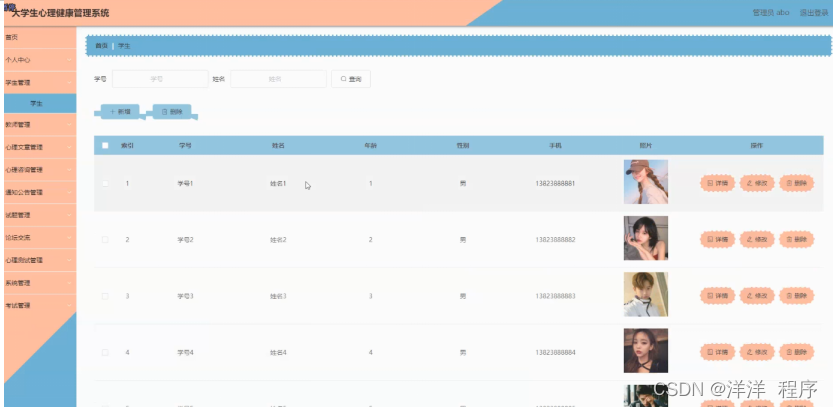The width and height of the screenshot is (833, 408).
Task: Remove student 学号3 with 删除
Action: pyautogui.click(x=796, y=296)
